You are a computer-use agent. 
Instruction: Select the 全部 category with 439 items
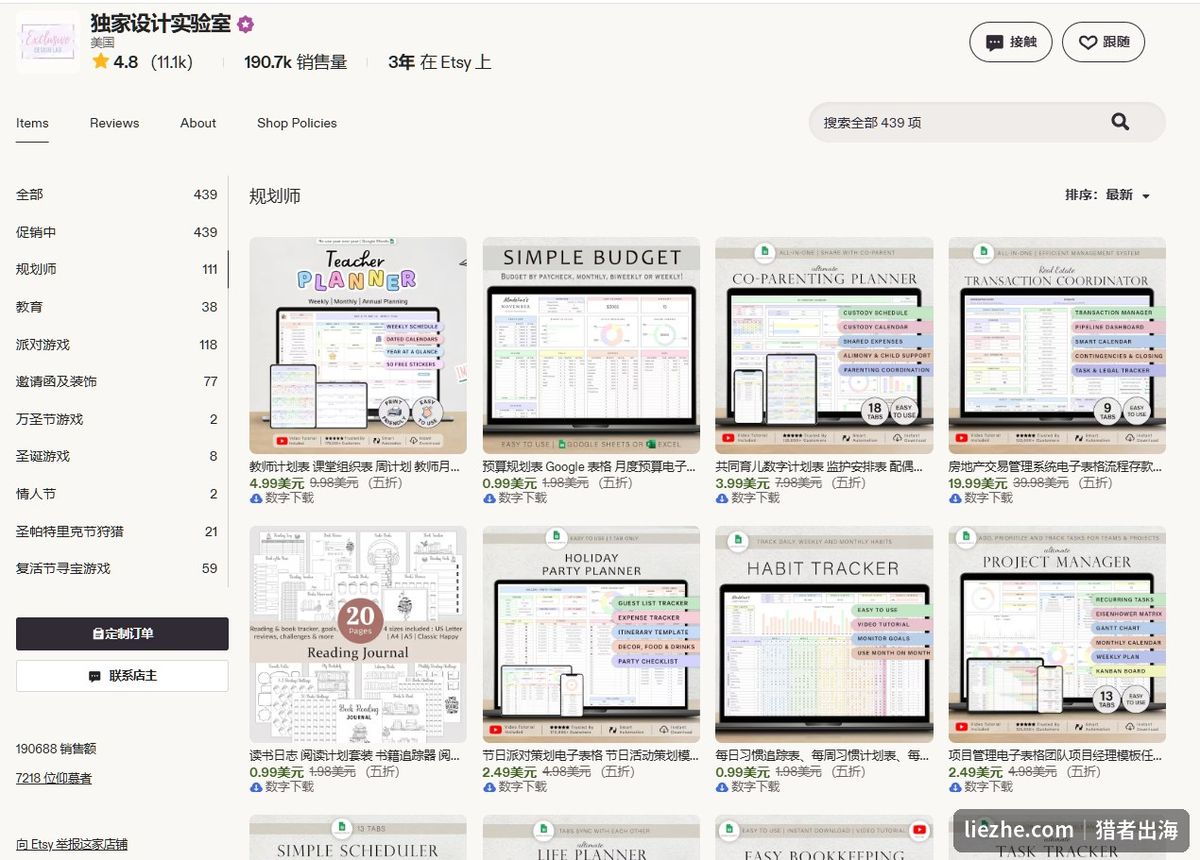(x=117, y=195)
